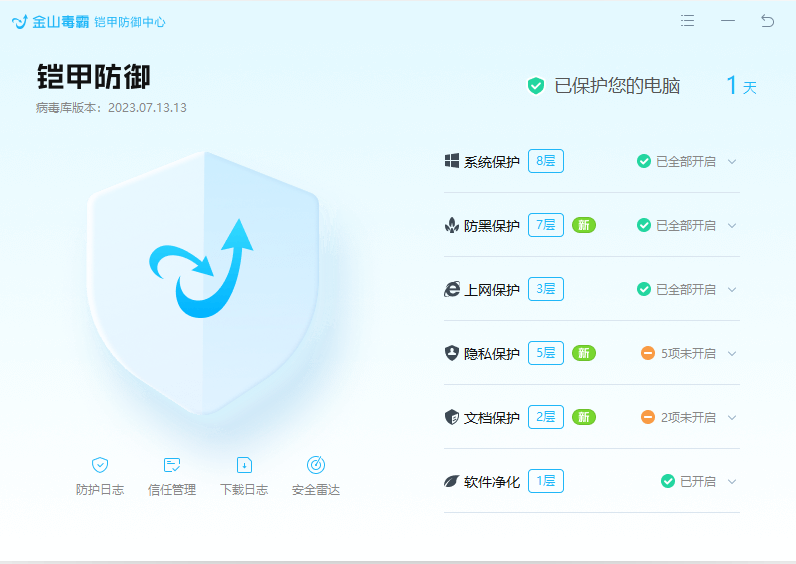Open 防护日志 shield icon
The height and width of the screenshot is (564, 796).
[100, 465]
